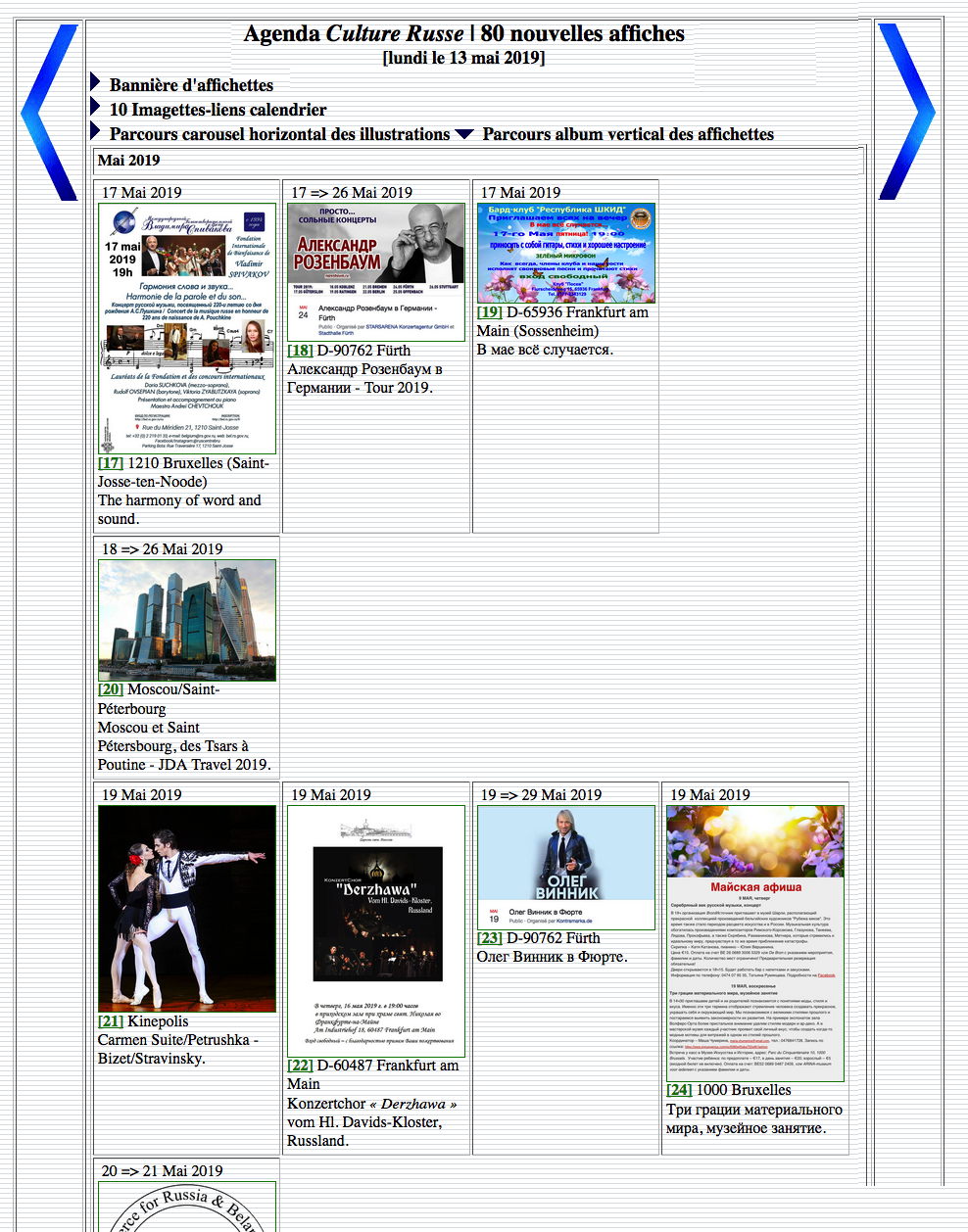
Task: Open link [22] D-60487 Frankfurt am Main
Action: point(300,1066)
